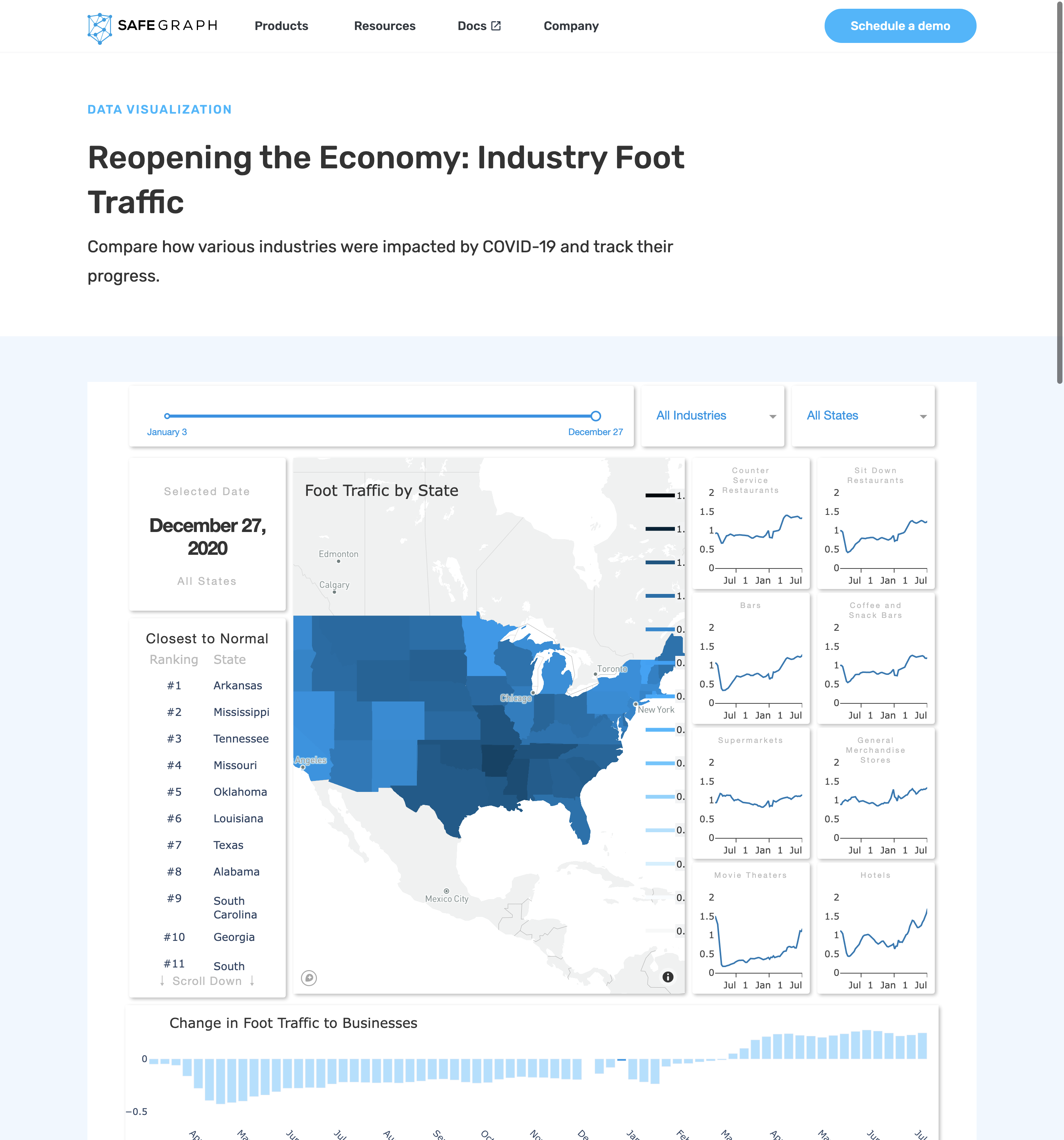Screen dimensions: 1064x1140
Task: Click the January 3 slider start handle
Action: [167, 416]
